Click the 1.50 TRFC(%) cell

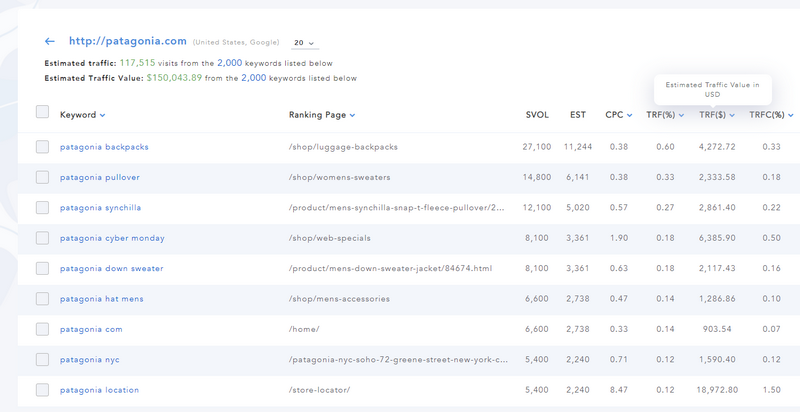click(771, 390)
